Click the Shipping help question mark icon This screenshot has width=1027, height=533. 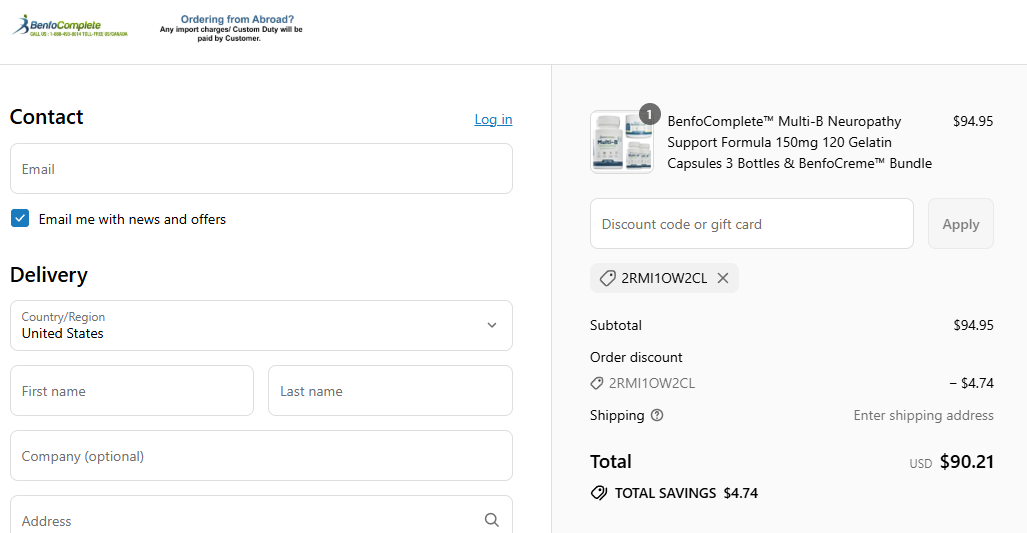(x=657, y=415)
